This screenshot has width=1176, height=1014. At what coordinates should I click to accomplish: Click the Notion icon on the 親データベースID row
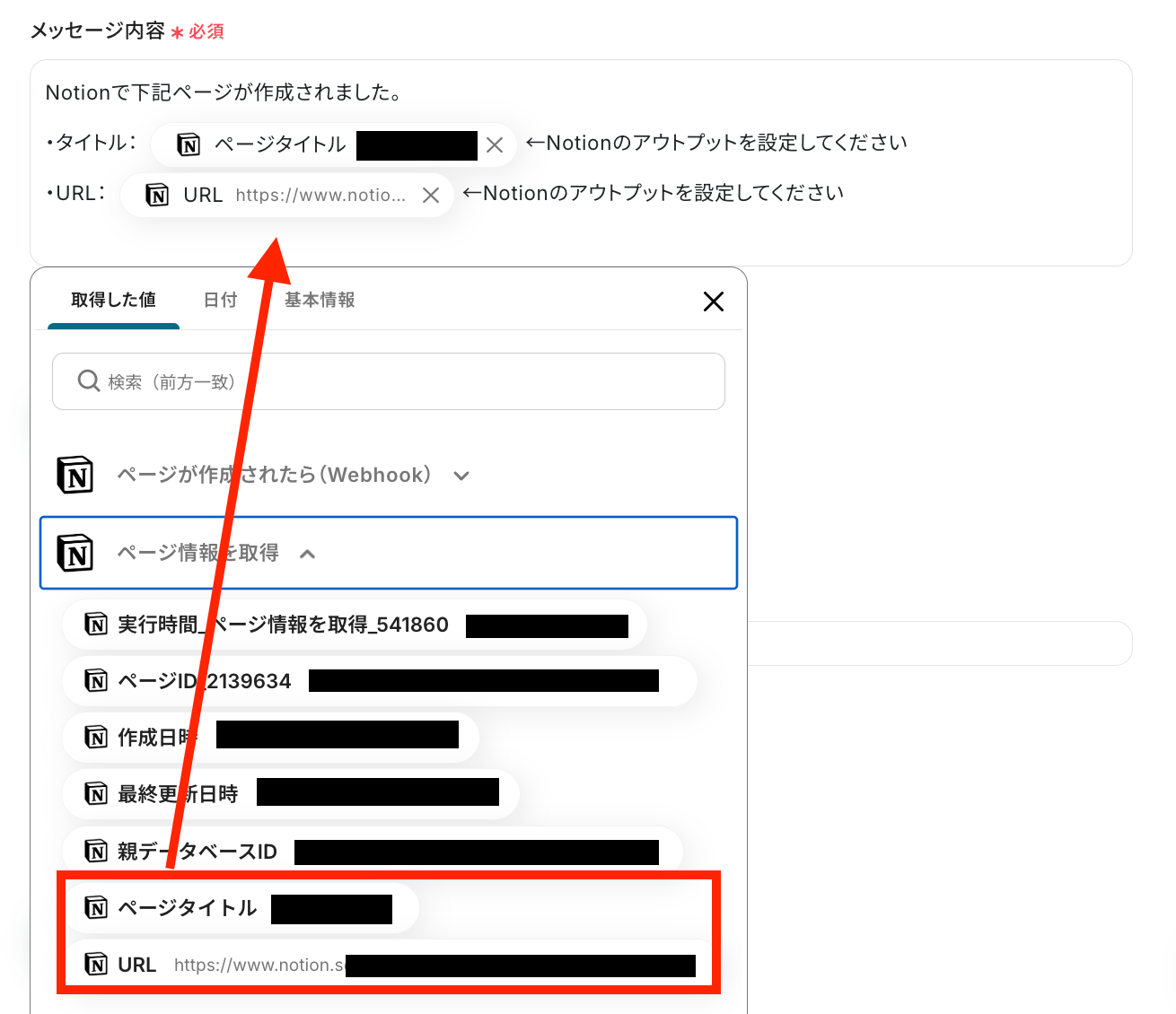(96, 851)
